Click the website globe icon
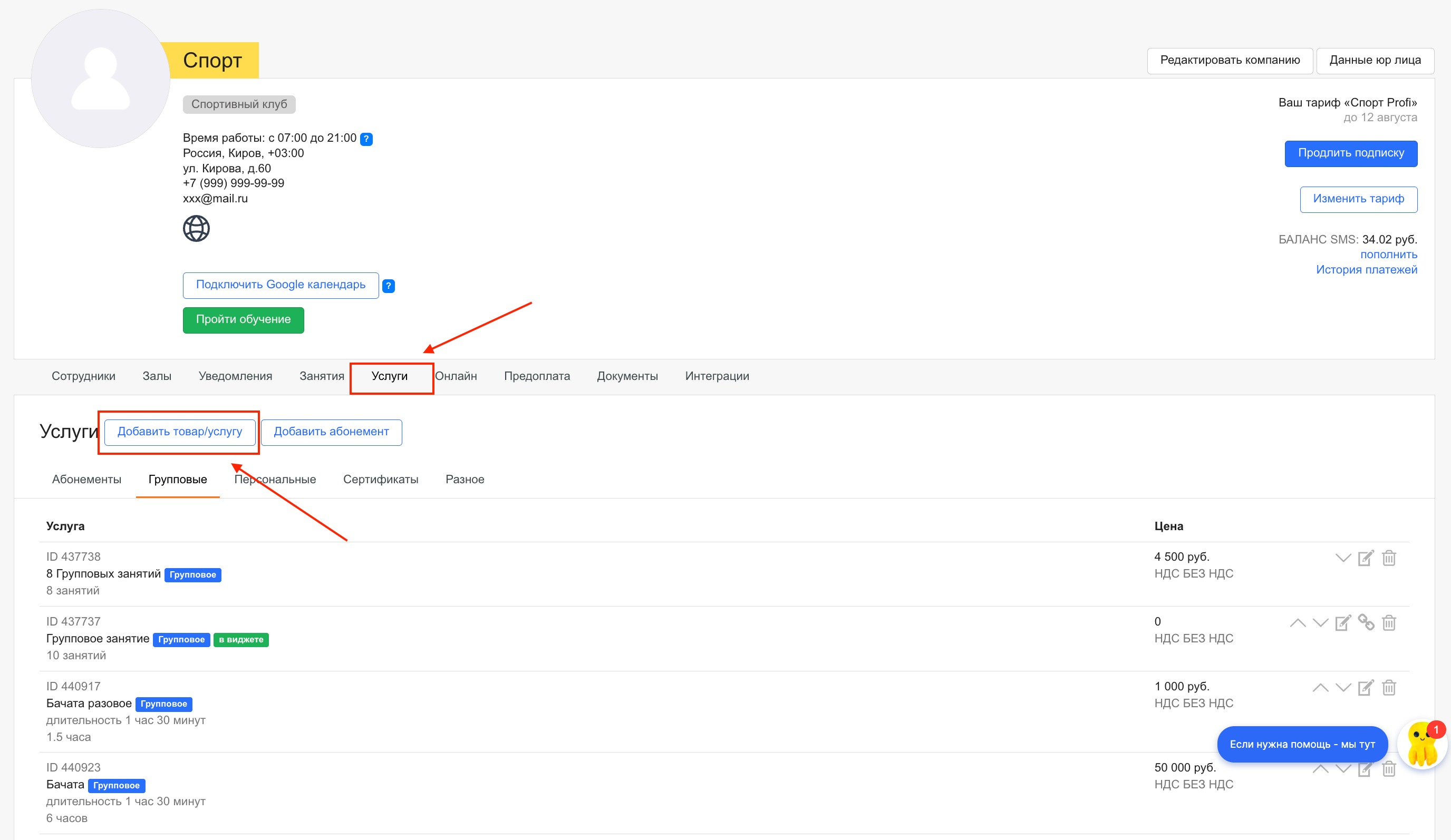Screen dimensions: 1451x840 [196, 228]
